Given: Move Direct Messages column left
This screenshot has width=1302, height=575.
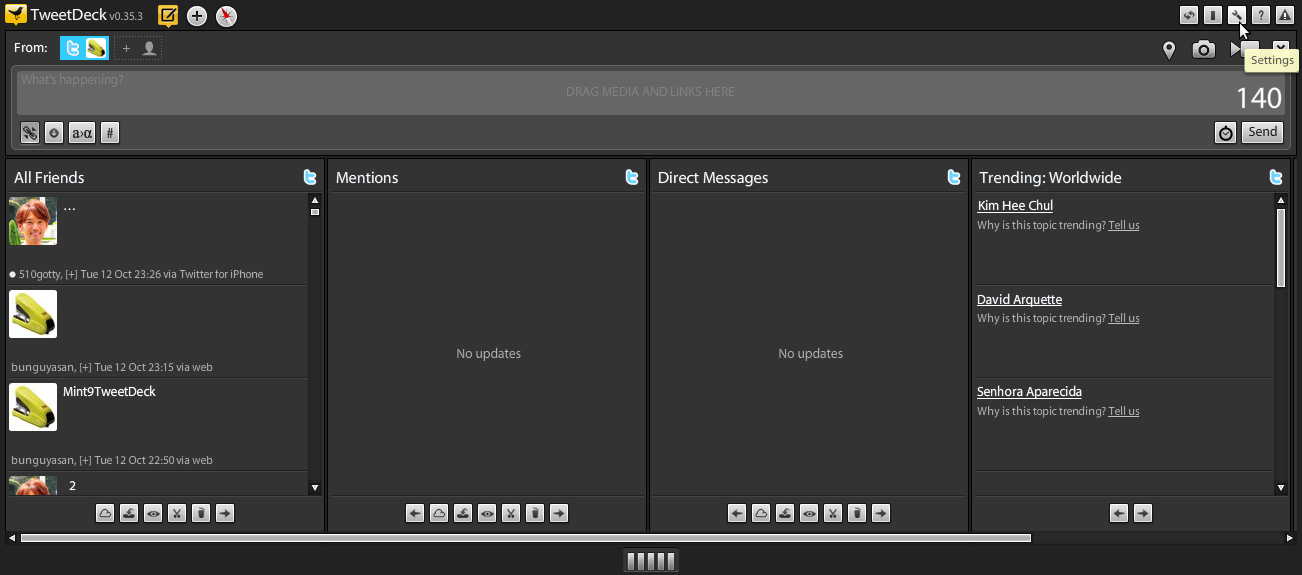Looking at the screenshot, I should tap(737, 513).
